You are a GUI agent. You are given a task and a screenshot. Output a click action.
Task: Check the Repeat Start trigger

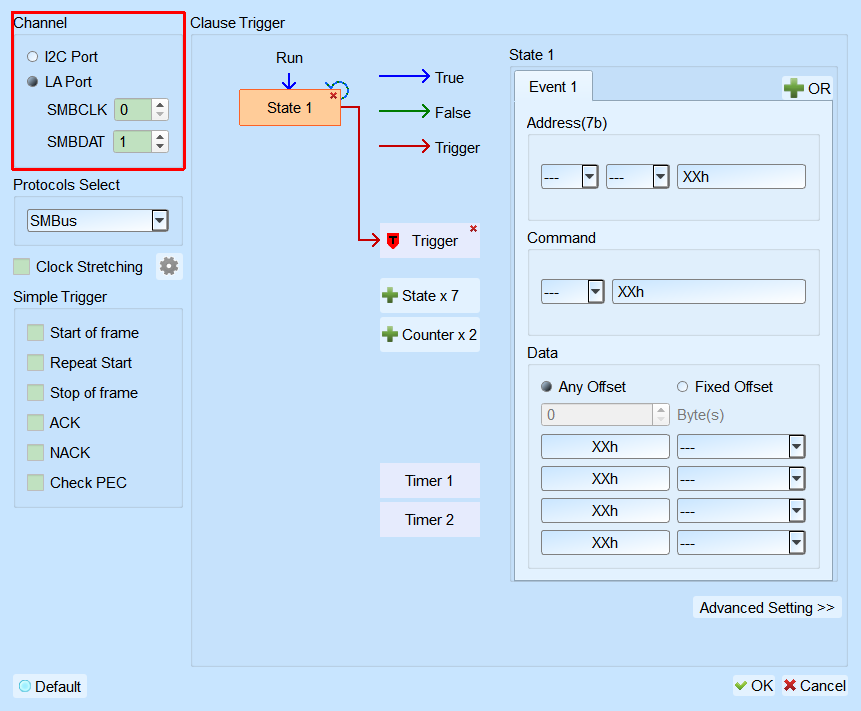point(36,362)
